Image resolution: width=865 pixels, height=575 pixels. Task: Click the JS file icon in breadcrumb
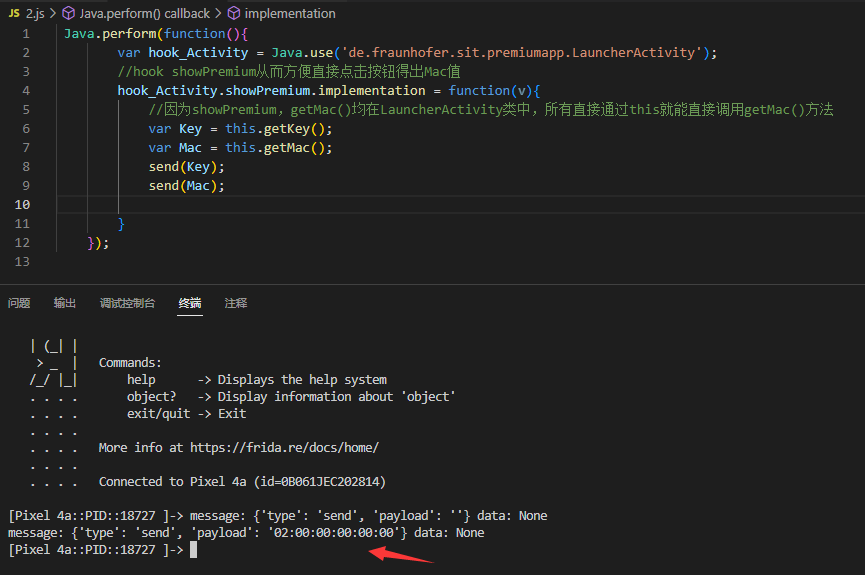pyautogui.click(x=13, y=14)
